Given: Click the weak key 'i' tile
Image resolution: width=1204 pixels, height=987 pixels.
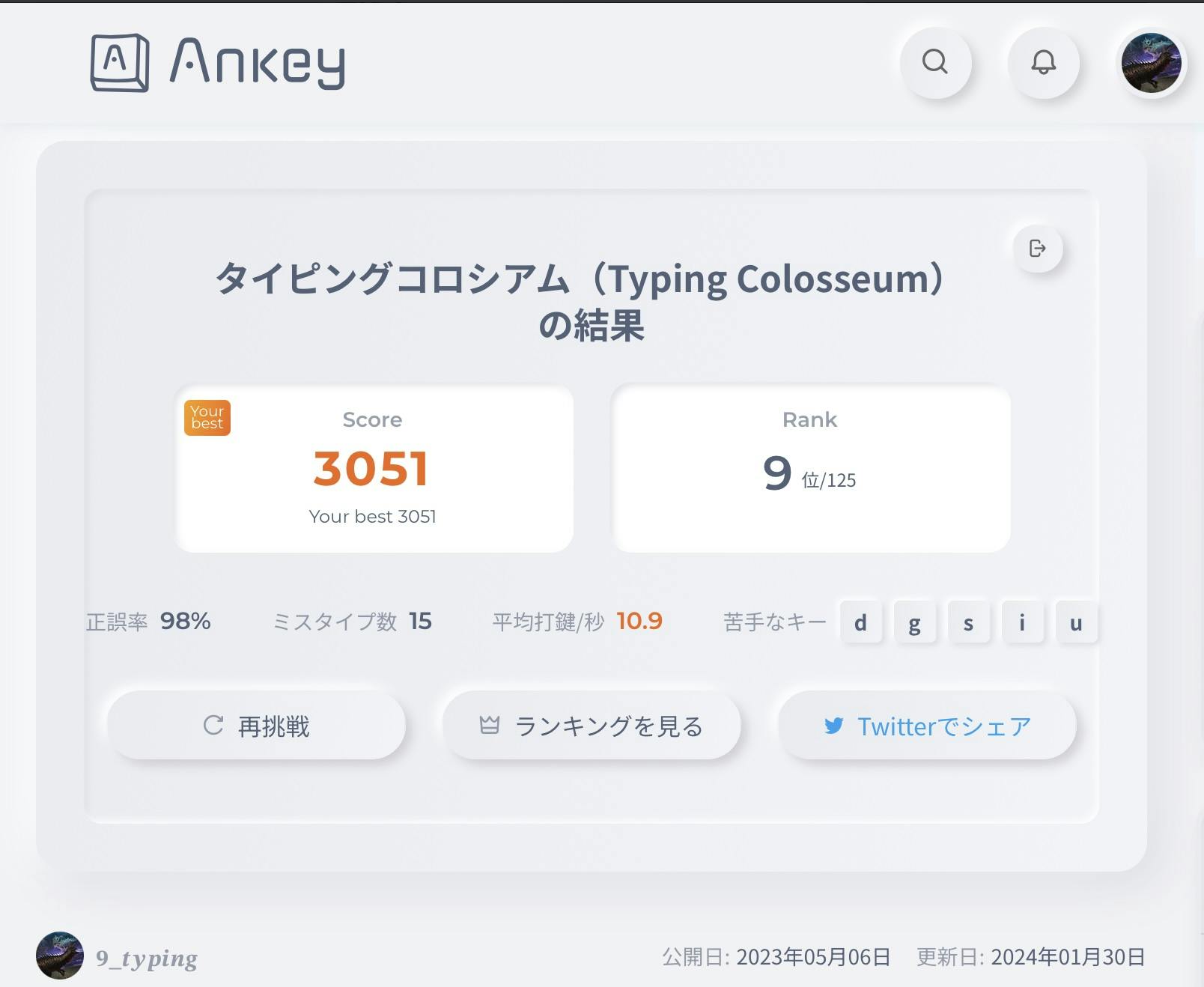Looking at the screenshot, I should [1022, 622].
